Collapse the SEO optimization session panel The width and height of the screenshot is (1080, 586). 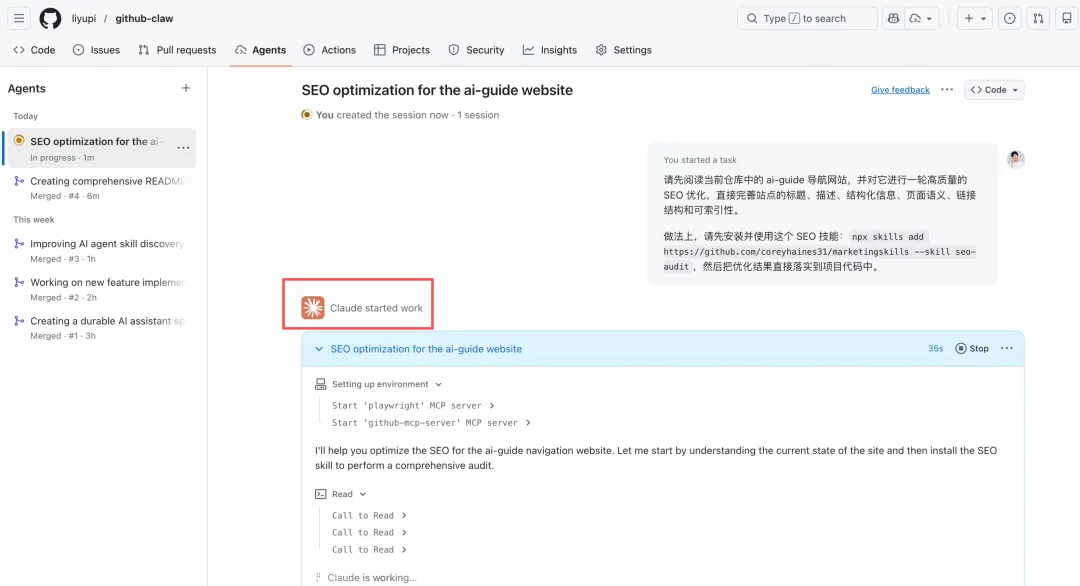[319, 349]
